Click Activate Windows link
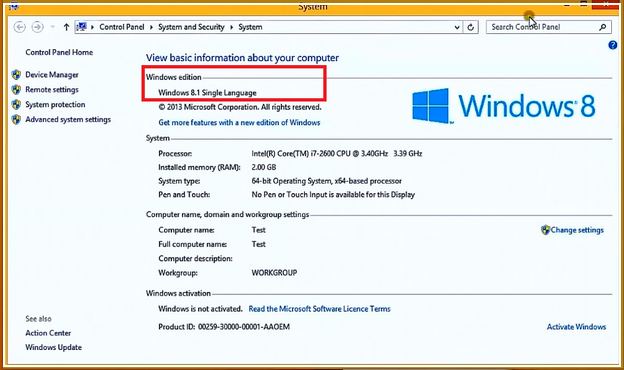The width and height of the screenshot is (624, 370). click(576, 327)
